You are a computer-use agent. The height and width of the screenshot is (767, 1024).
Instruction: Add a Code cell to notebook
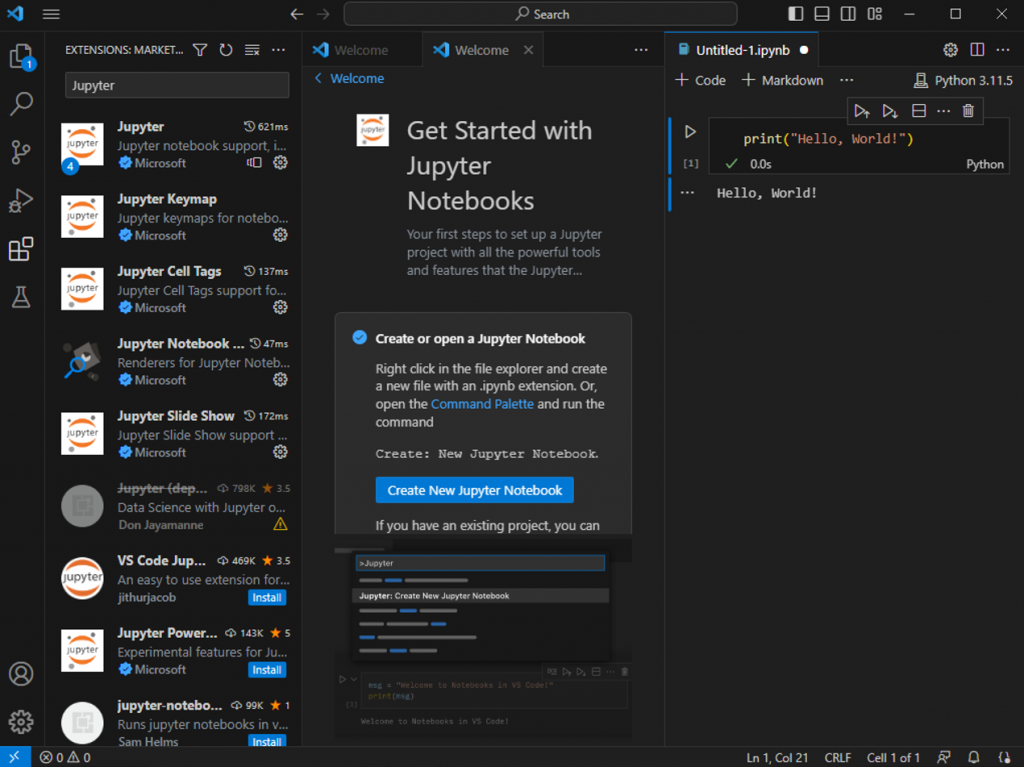[701, 80]
